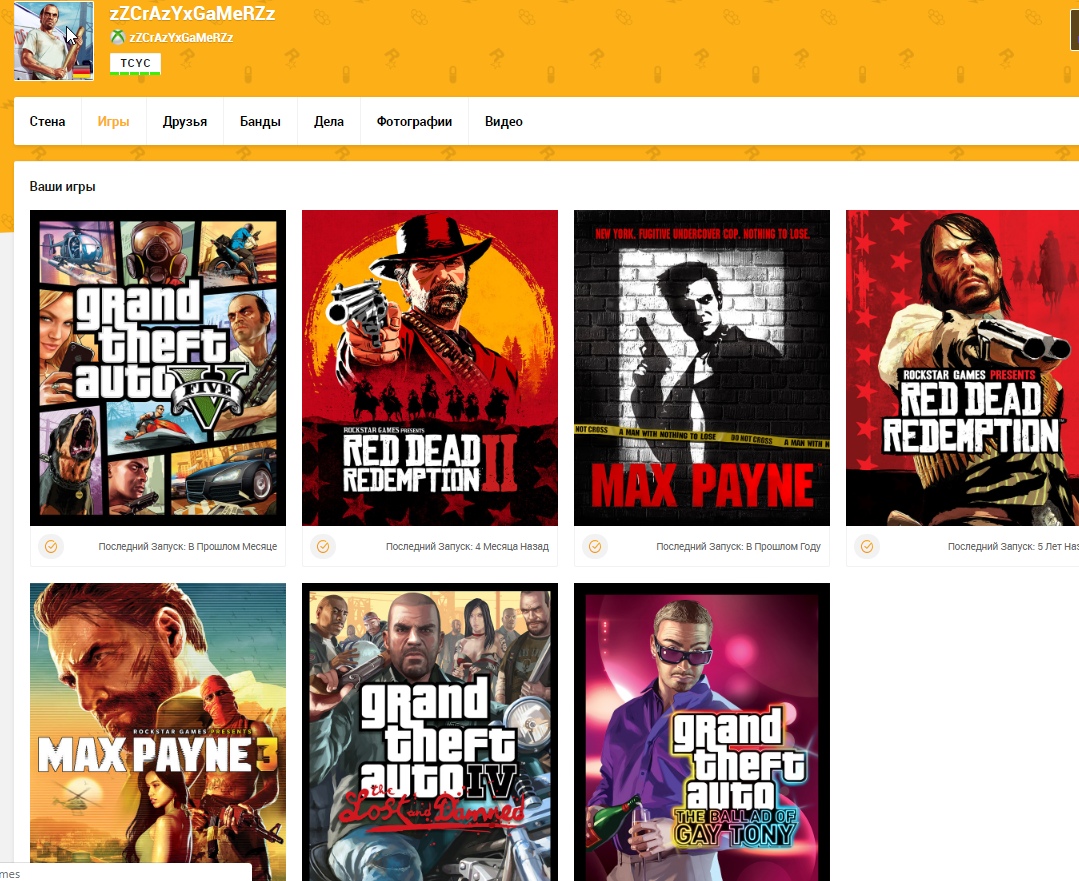
Task: Click the TCYC crew tag badge
Action: click(x=135, y=63)
